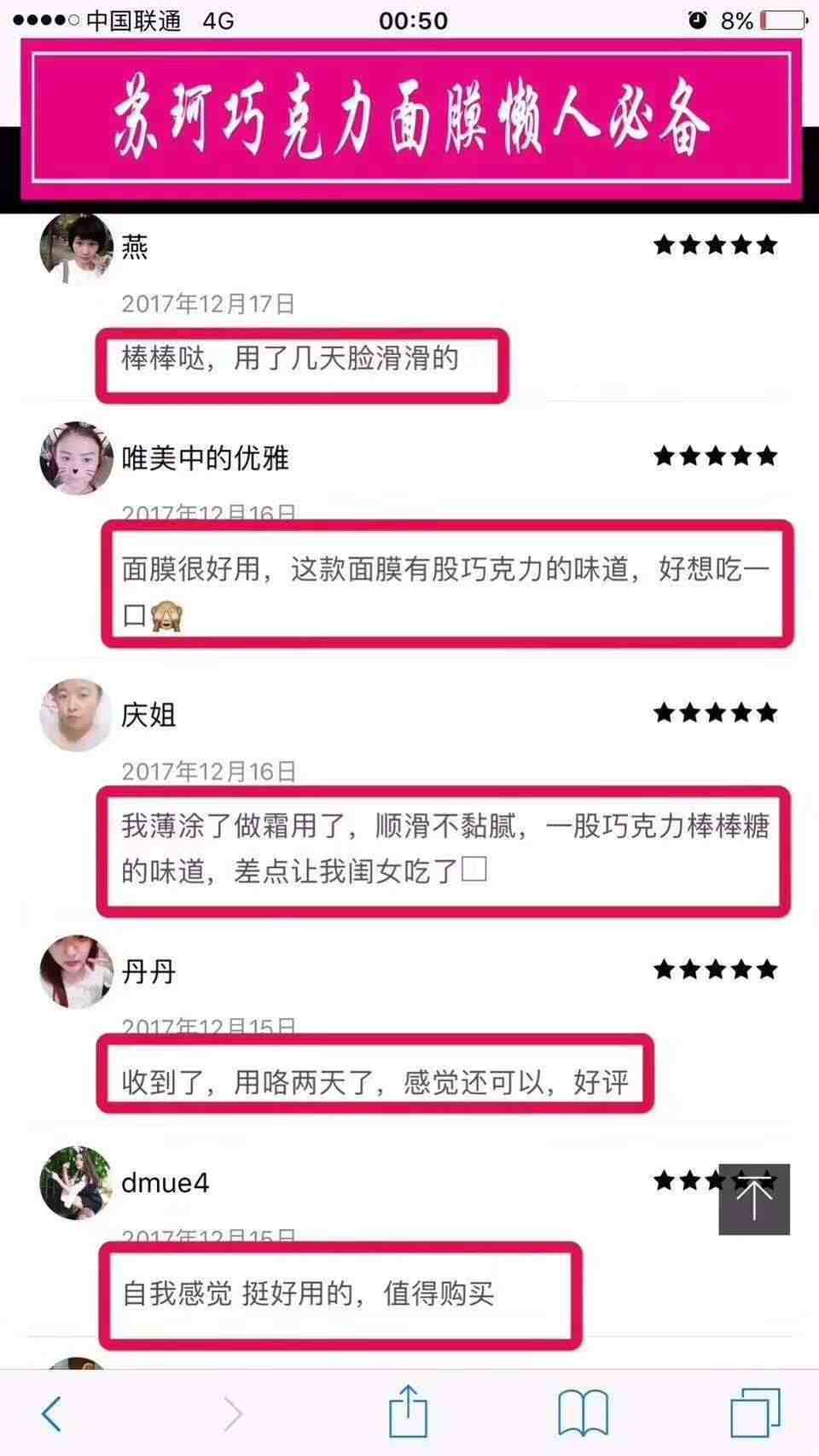Tap the username 唯美中的优雅
This screenshot has height=1456, width=819.
point(206,458)
